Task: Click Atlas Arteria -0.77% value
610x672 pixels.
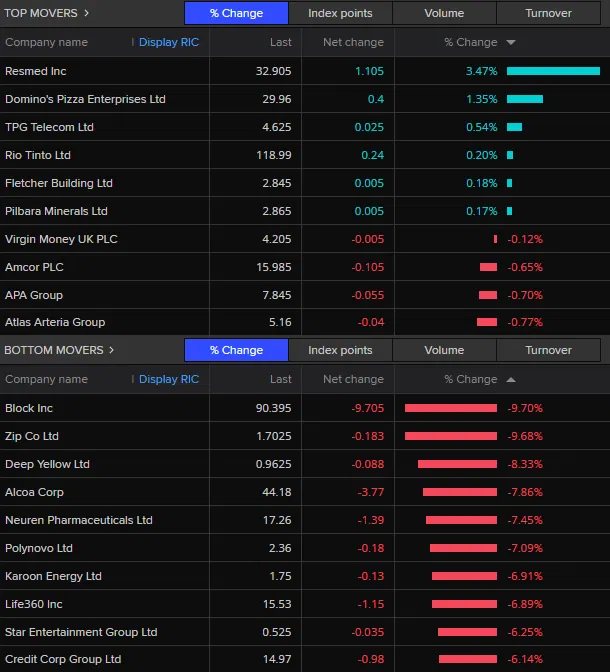Action: point(525,322)
